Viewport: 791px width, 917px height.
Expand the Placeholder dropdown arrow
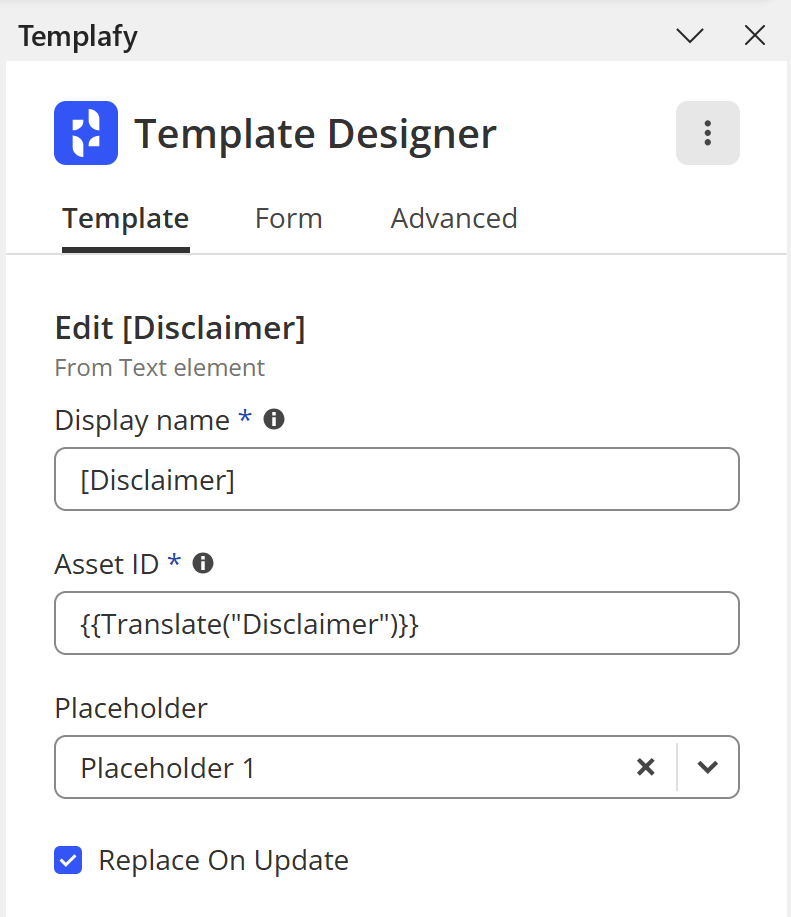pyautogui.click(x=707, y=767)
